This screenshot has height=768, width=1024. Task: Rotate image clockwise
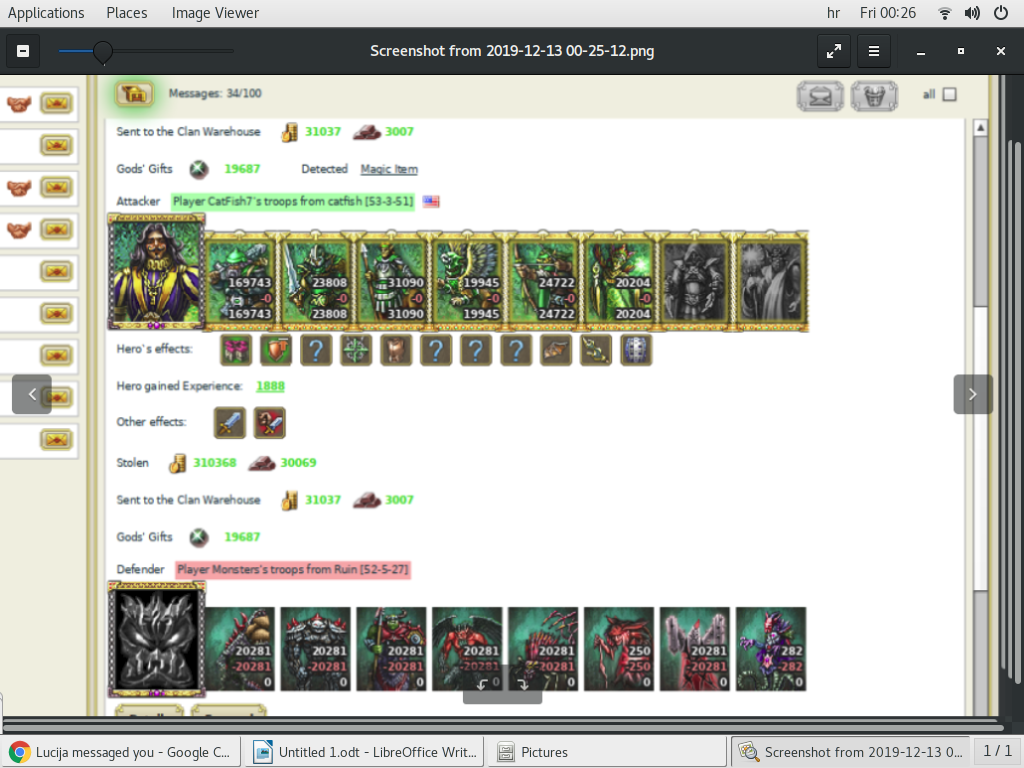point(522,685)
